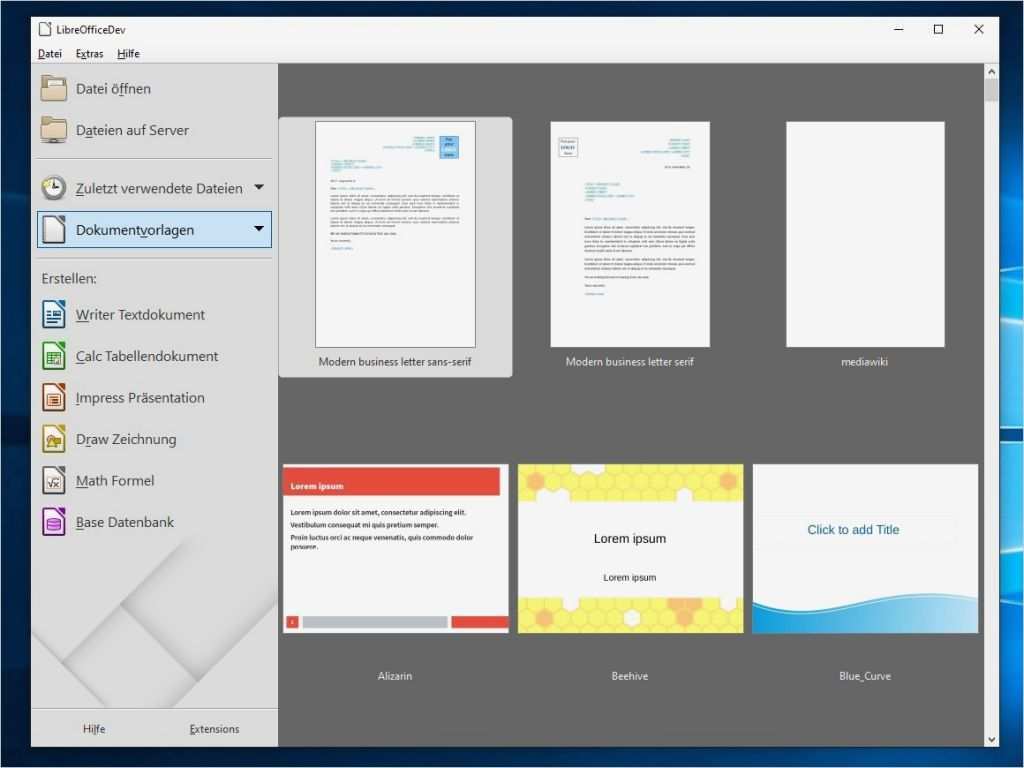Access Dateien auf Server

(132, 130)
